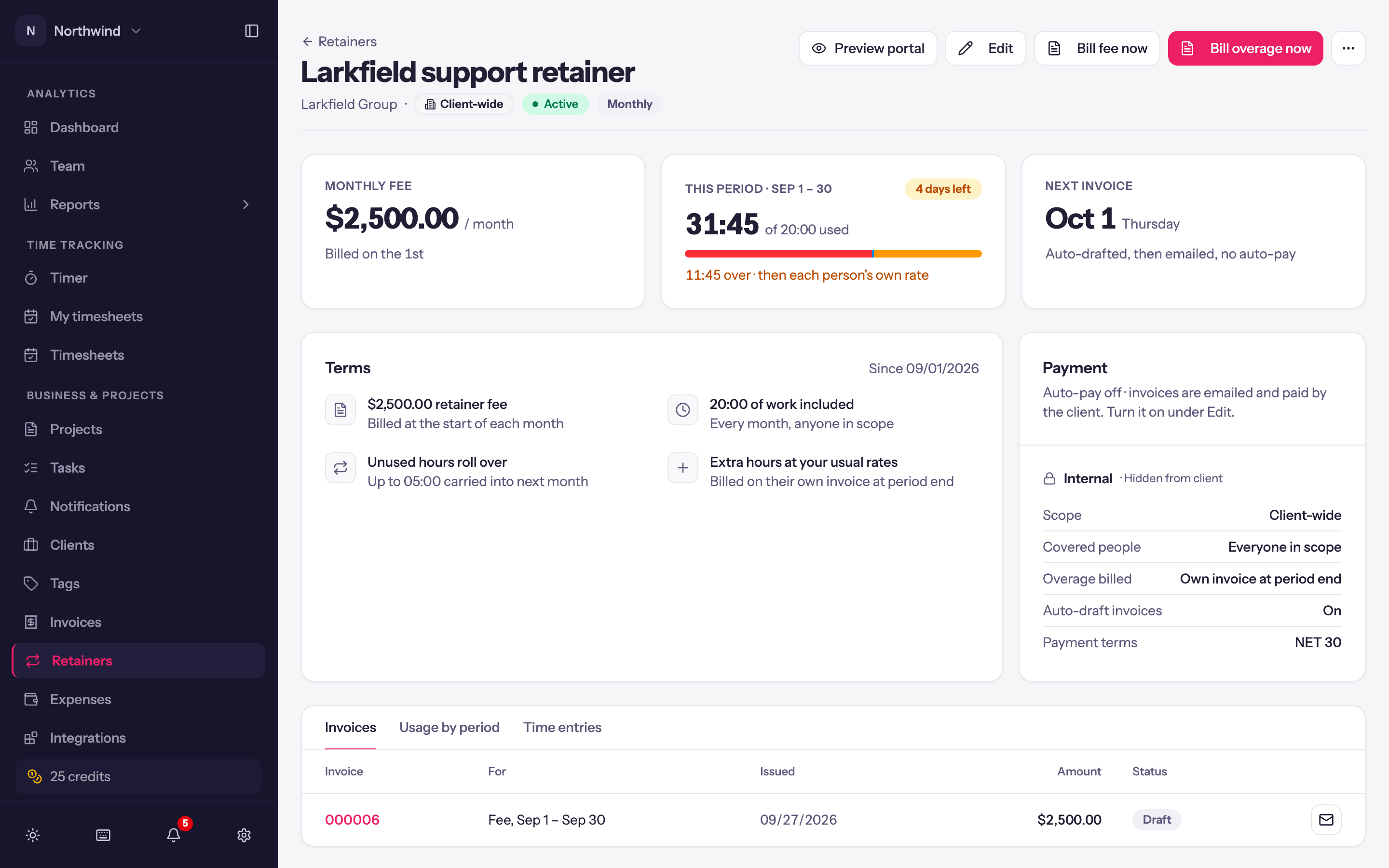Click the lock icon beside Internal

[1049, 478]
